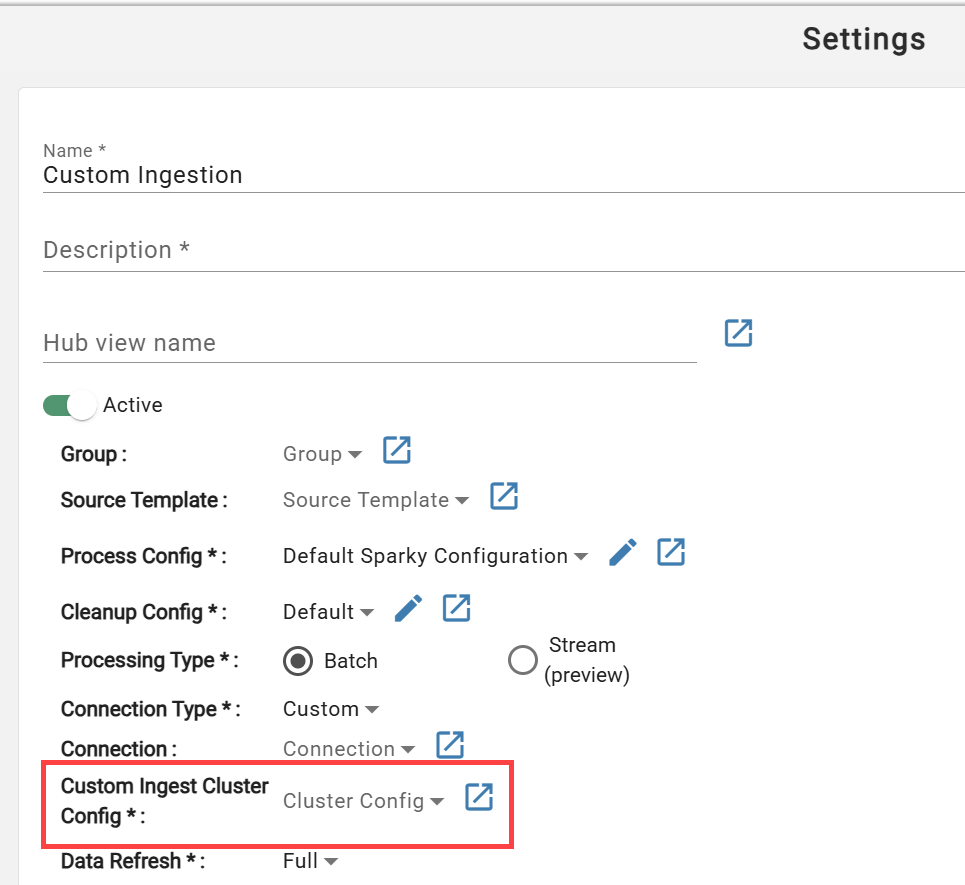Open Connection external link icon
Image resolution: width=965 pixels, height=885 pixels.
click(x=450, y=745)
